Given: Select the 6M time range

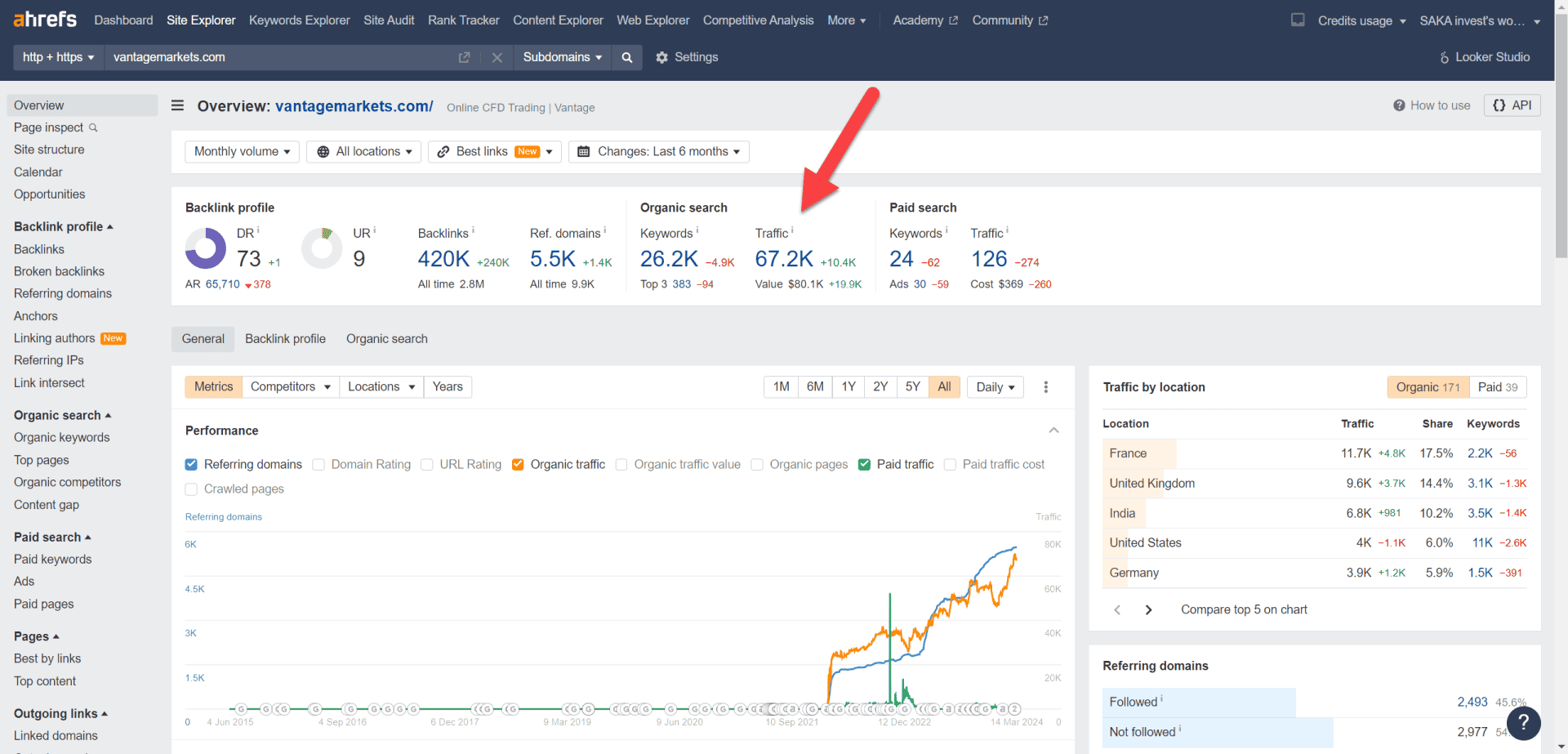Looking at the screenshot, I should pyautogui.click(x=815, y=387).
